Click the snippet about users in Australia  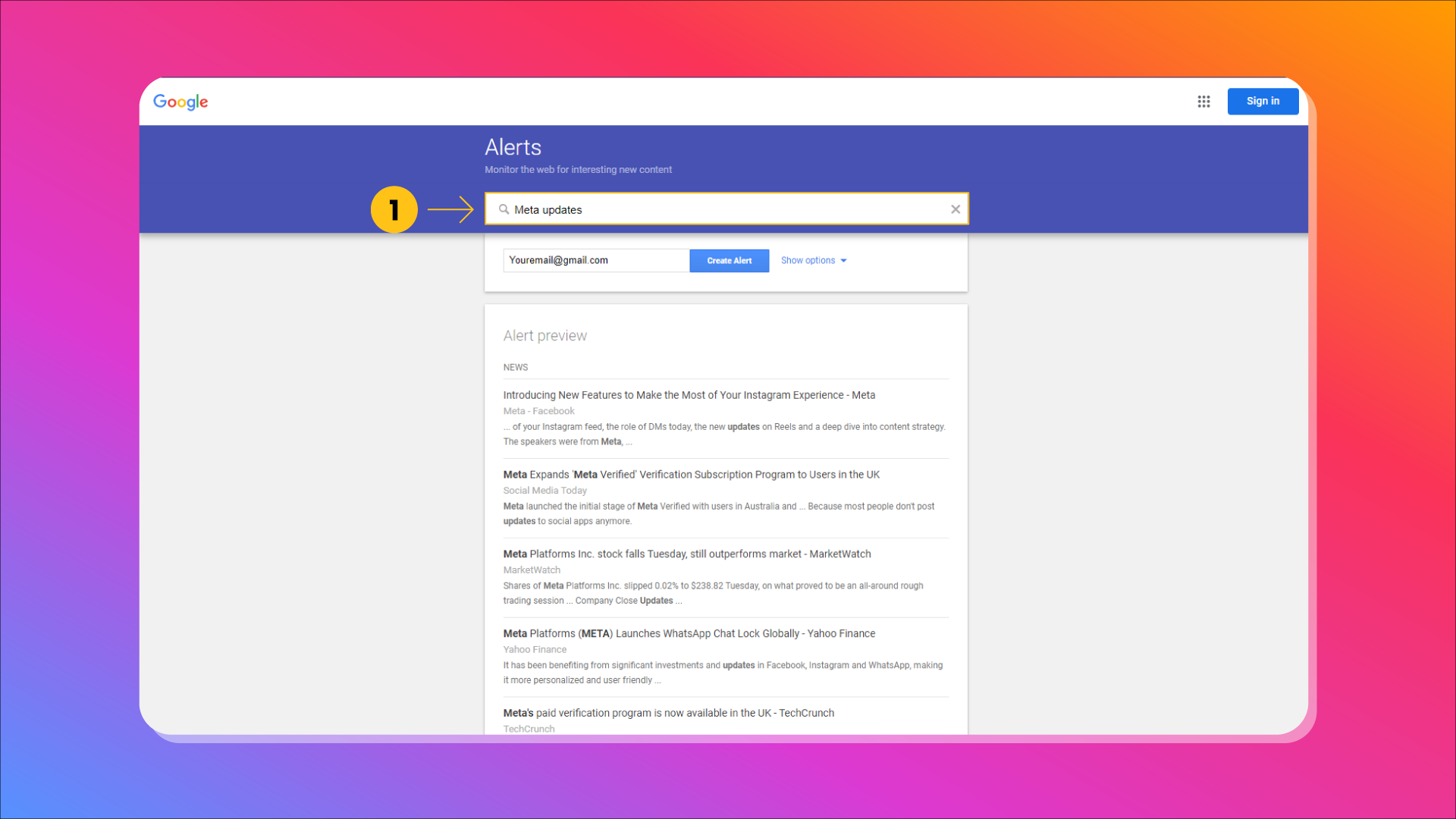coord(718,514)
